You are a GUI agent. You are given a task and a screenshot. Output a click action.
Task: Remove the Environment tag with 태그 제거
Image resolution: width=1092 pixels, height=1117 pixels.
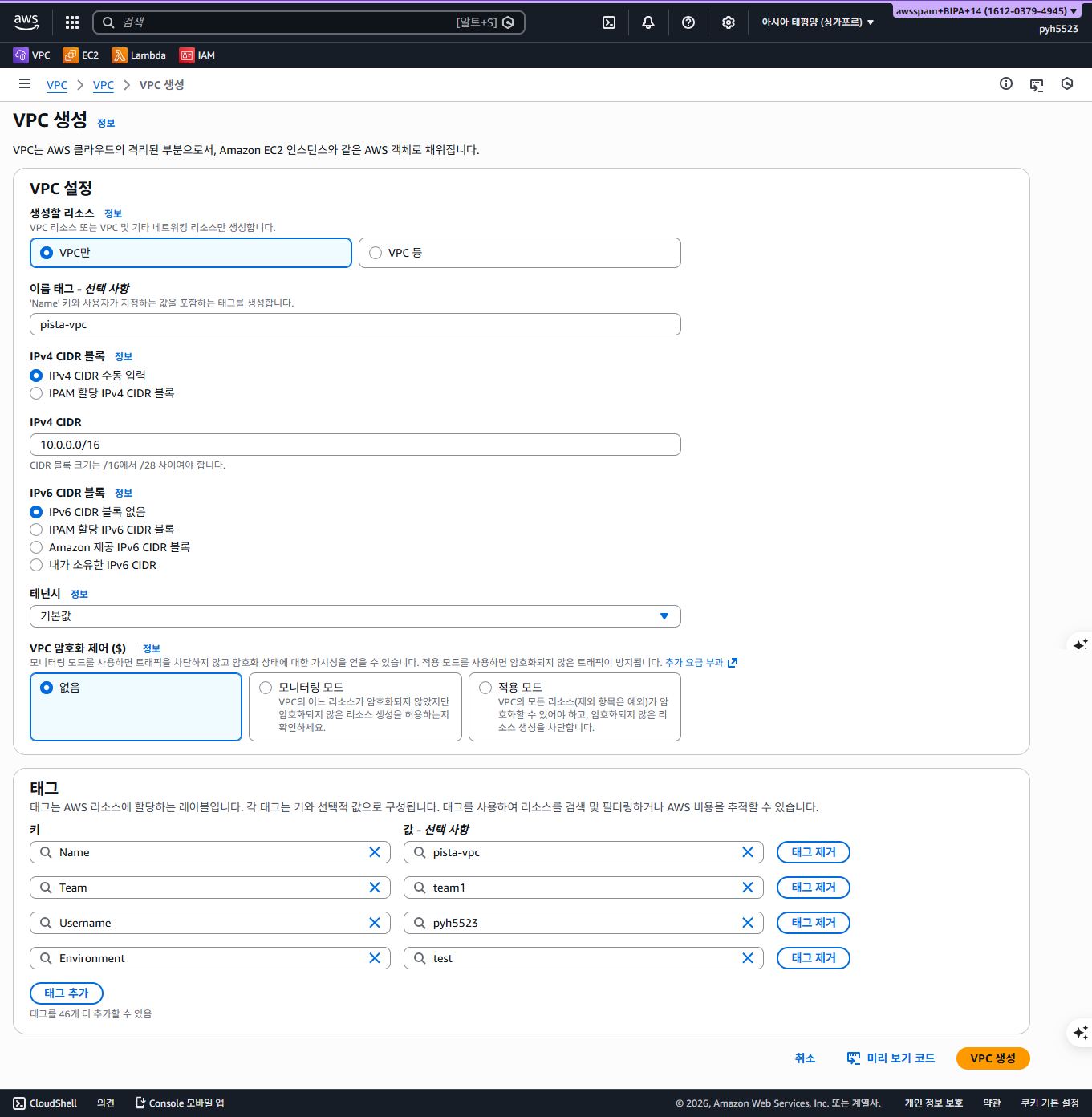click(x=814, y=958)
